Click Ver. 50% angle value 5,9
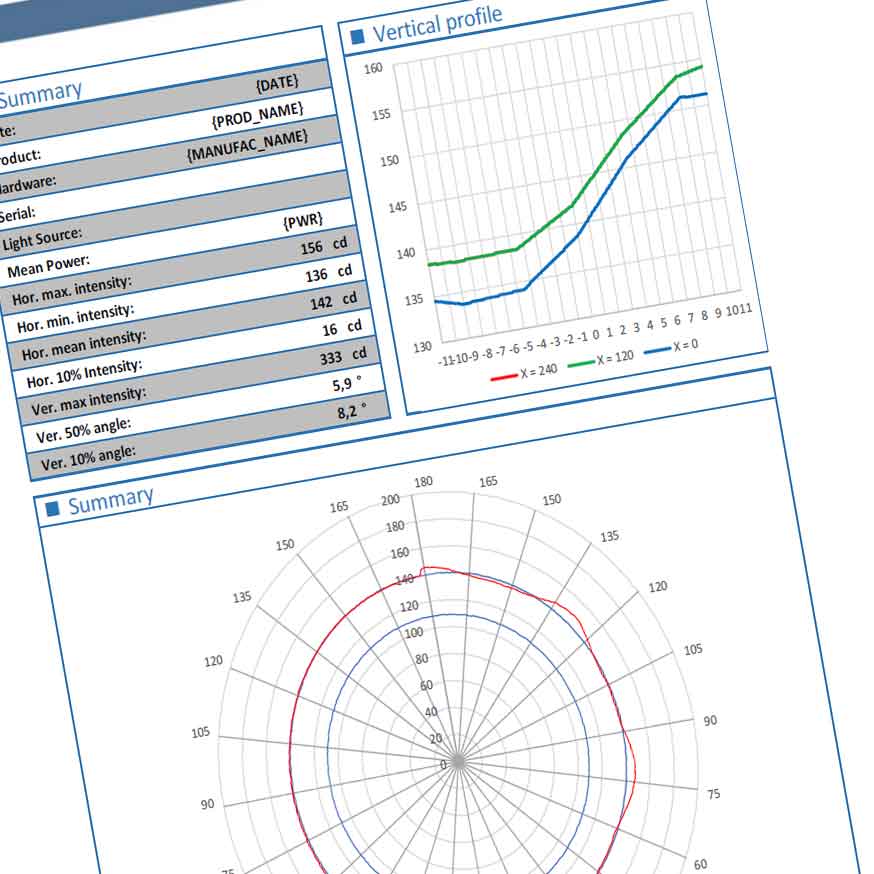 coord(342,385)
